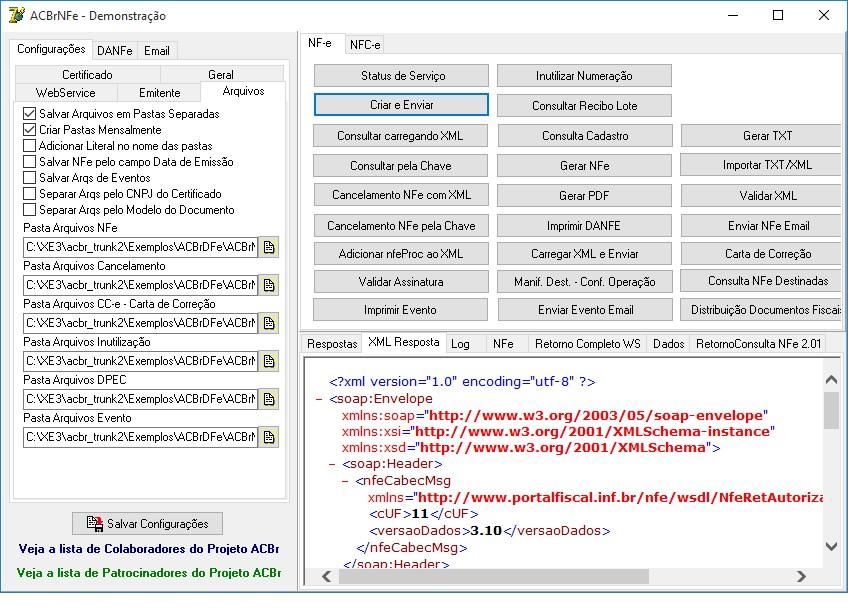This screenshot has height=616, width=848.
Task: Enable Adicionar Literal no nome das pastas
Action: click(x=30, y=145)
